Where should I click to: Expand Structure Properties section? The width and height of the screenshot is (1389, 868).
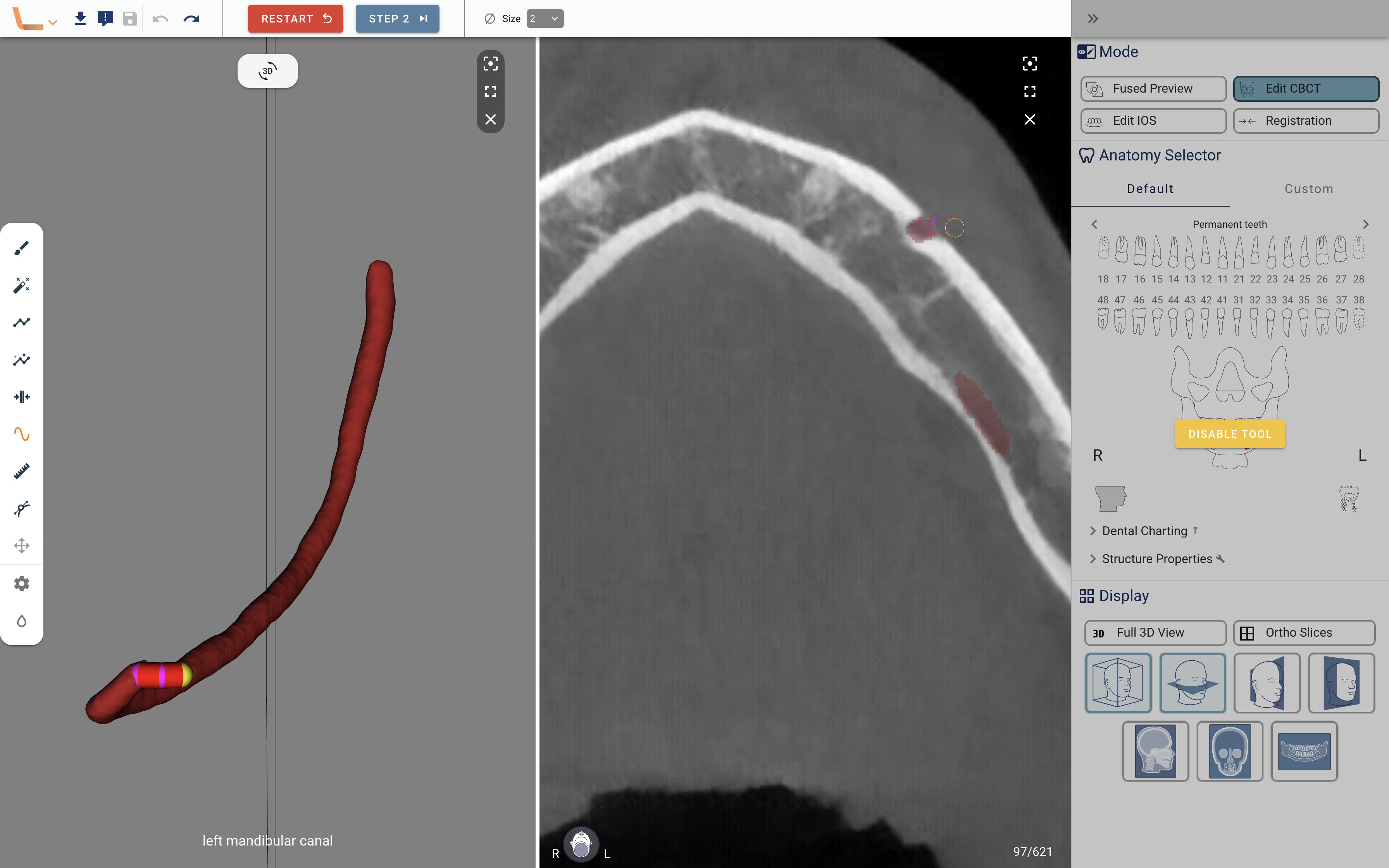[x=1156, y=559]
